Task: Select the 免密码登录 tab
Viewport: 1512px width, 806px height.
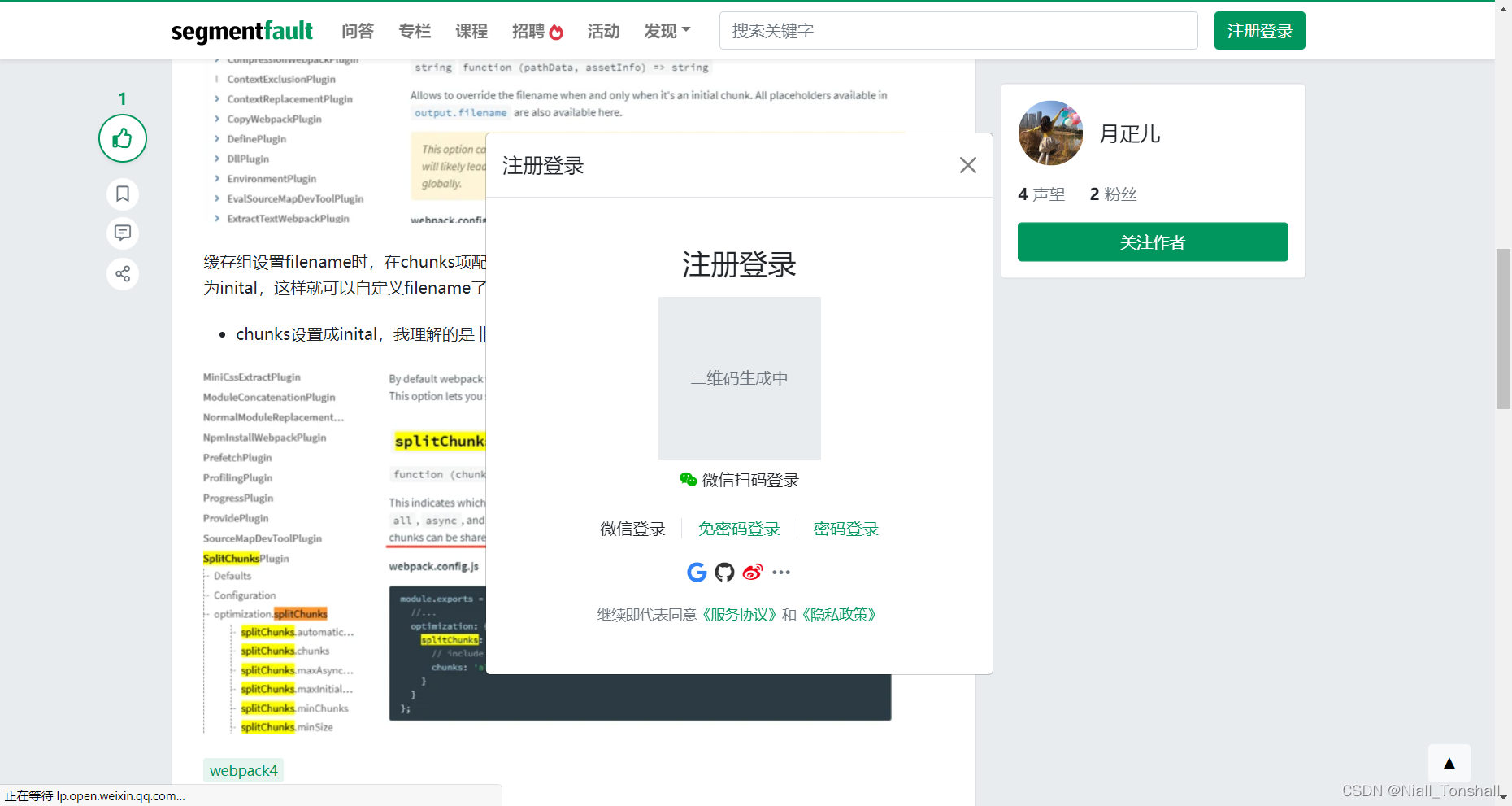Action: [x=739, y=529]
